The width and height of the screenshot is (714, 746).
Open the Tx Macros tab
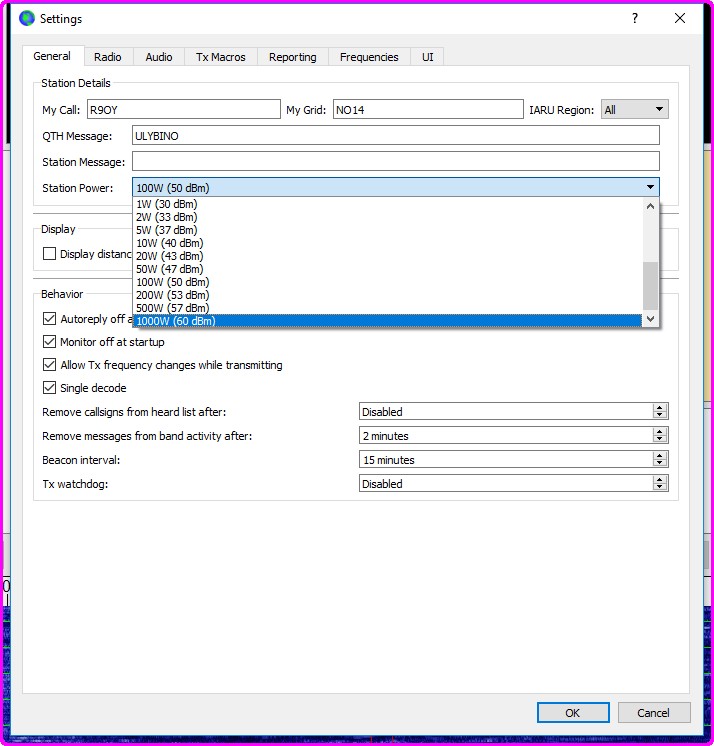(221, 57)
